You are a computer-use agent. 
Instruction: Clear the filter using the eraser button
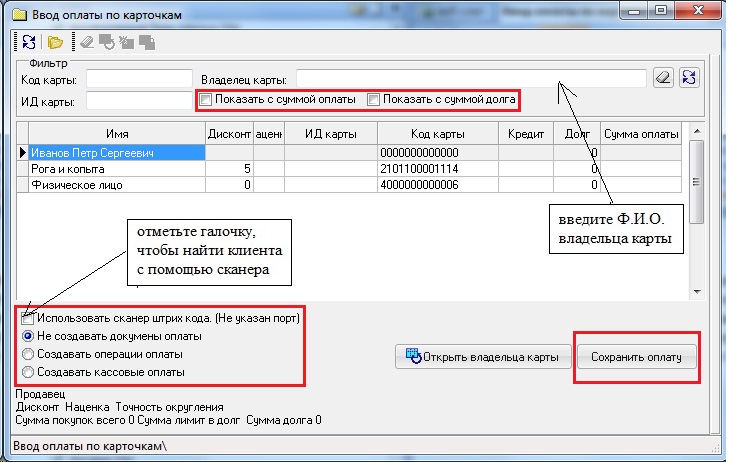click(x=663, y=77)
